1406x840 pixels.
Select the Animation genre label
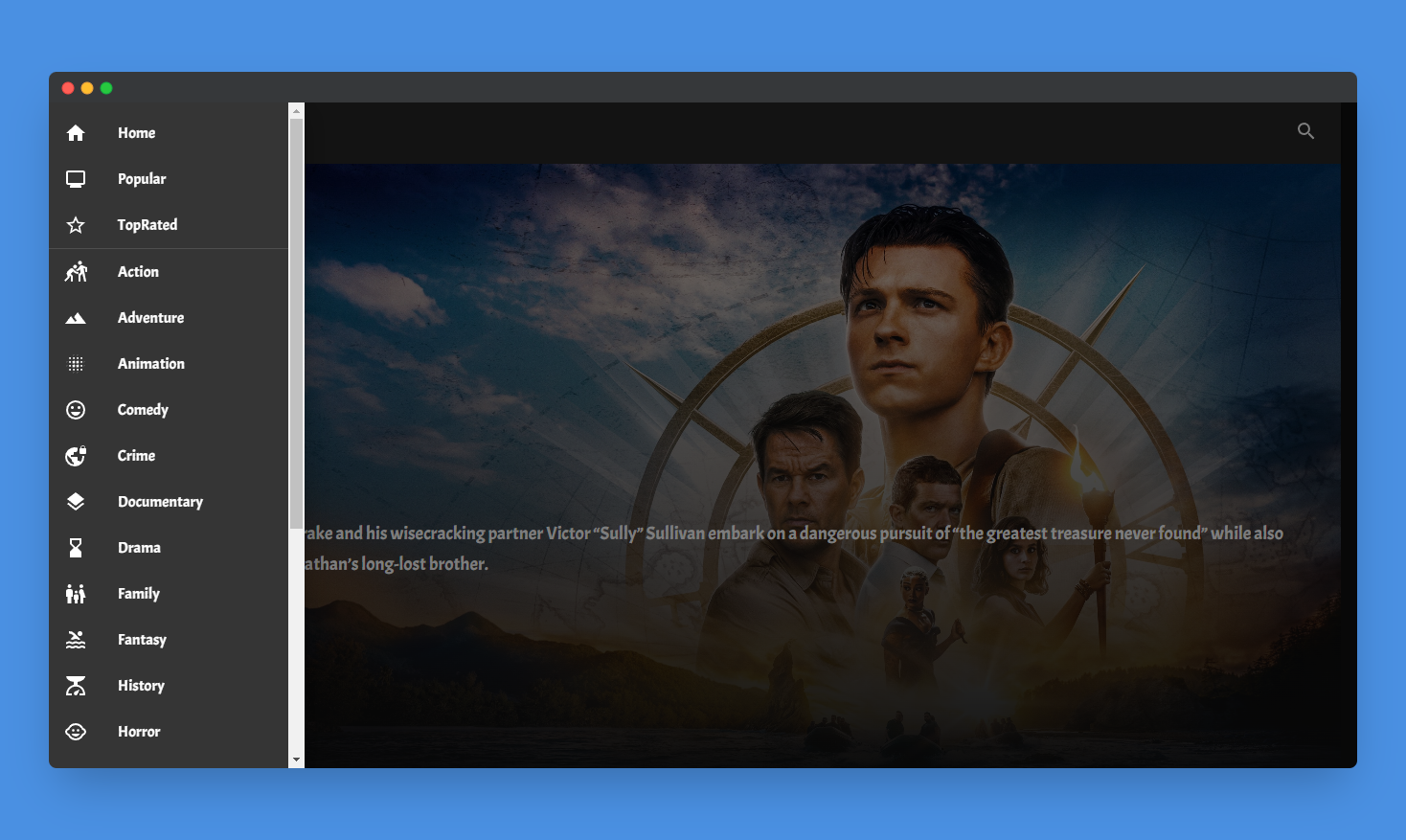pos(151,364)
